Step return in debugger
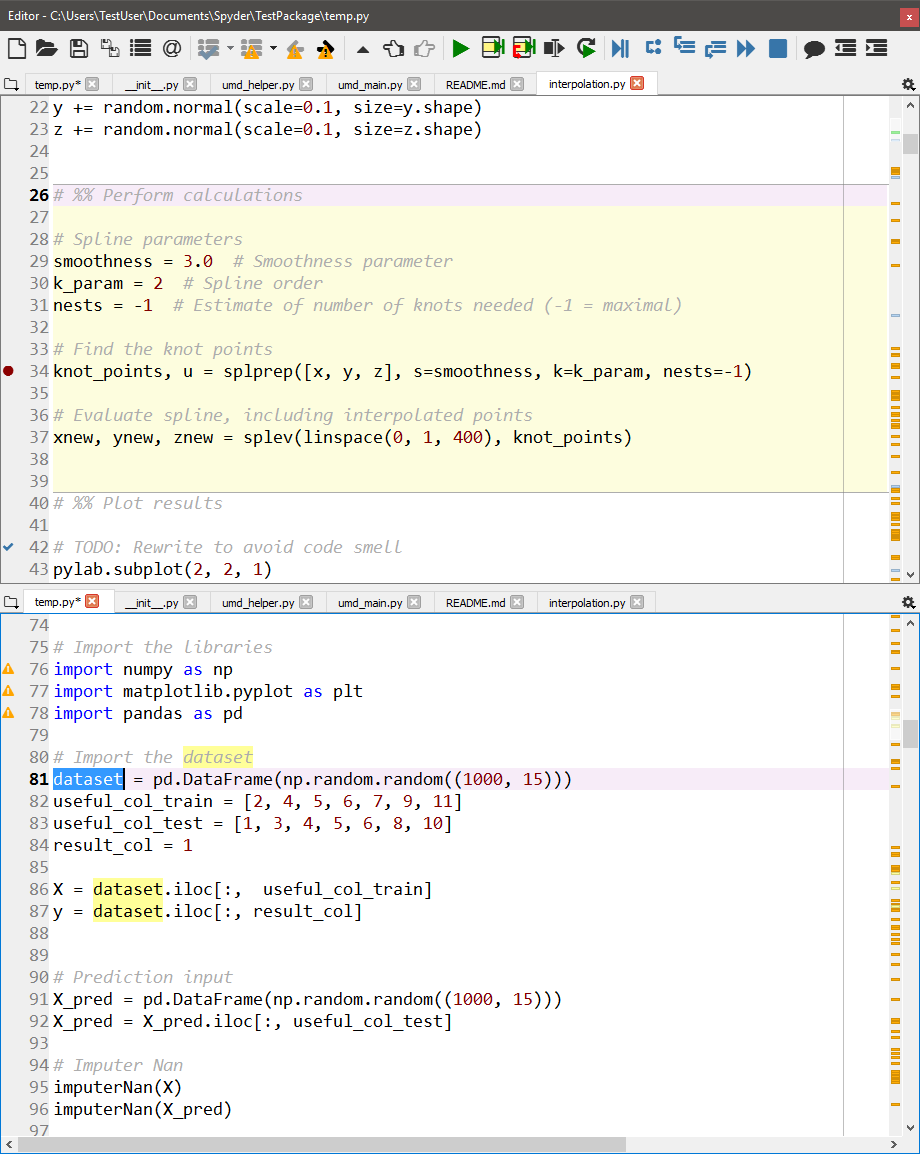Screen dimensions: 920x1154 (715, 49)
